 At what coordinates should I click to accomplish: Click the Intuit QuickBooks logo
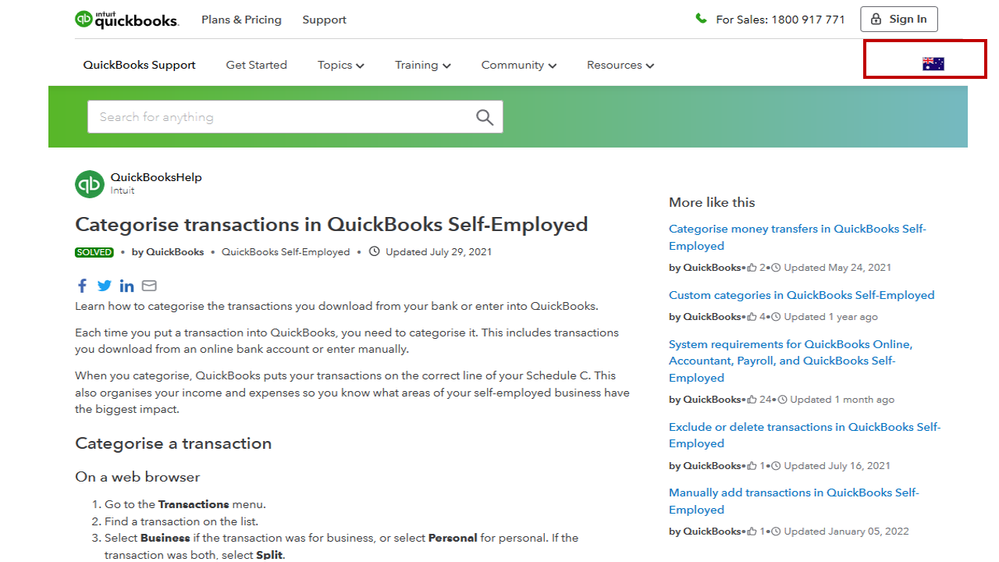[x=127, y=19]
